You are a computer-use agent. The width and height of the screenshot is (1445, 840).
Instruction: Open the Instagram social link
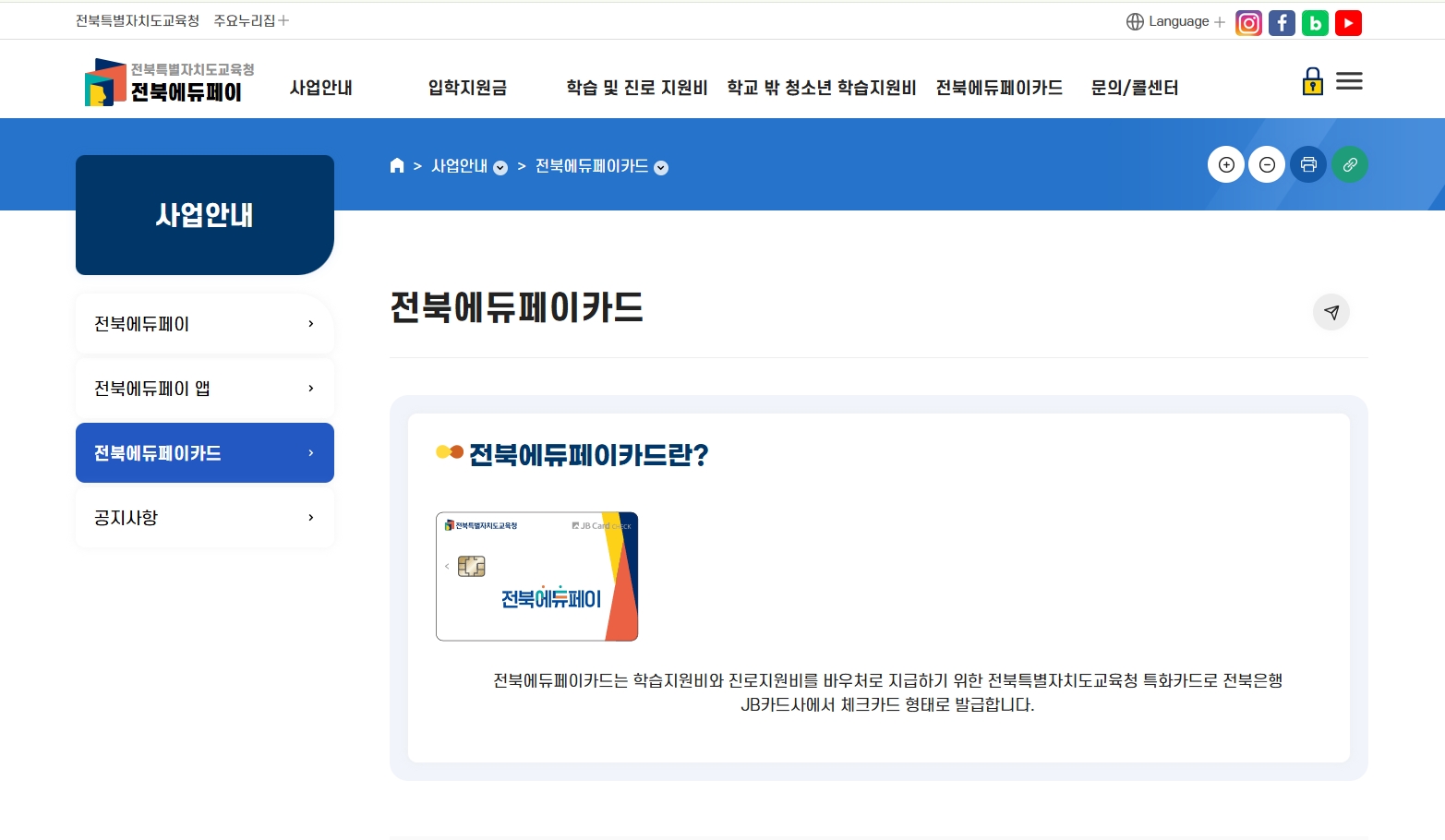1248,23
